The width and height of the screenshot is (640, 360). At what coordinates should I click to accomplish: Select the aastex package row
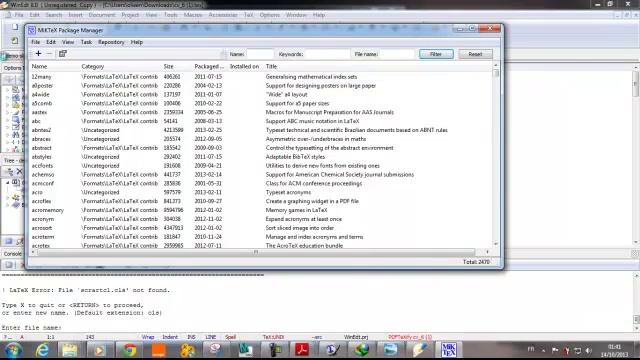(x=261, y=112)
